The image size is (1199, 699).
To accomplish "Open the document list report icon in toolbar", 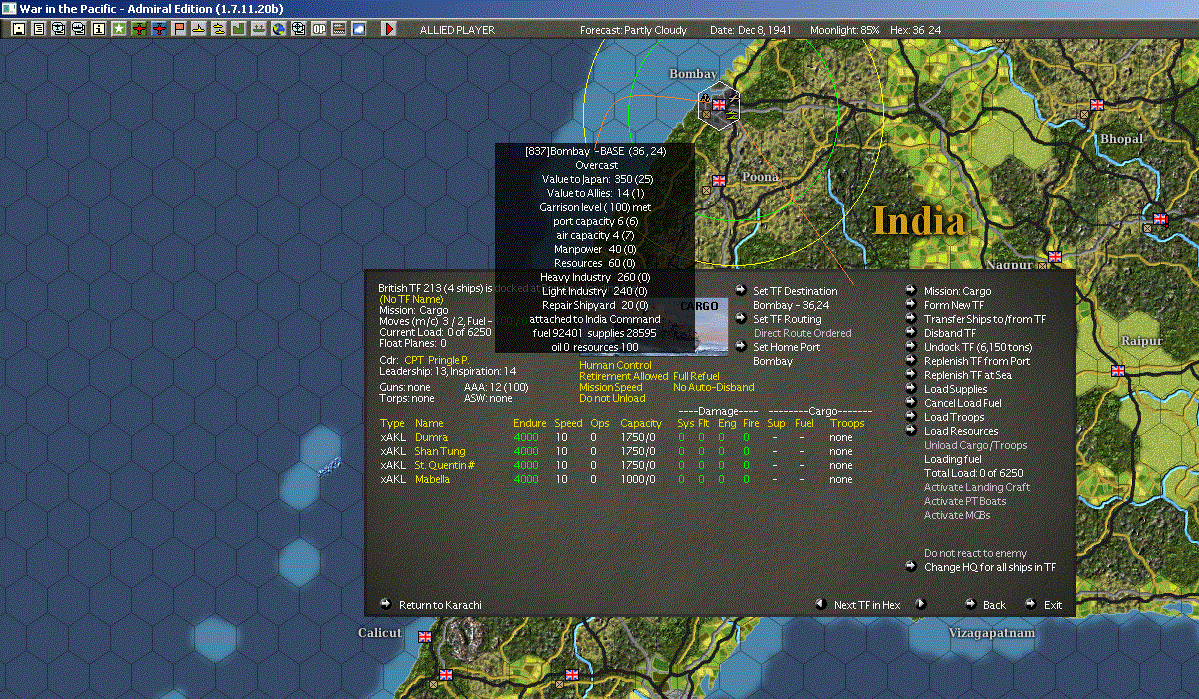I will [x=39, y=29].
